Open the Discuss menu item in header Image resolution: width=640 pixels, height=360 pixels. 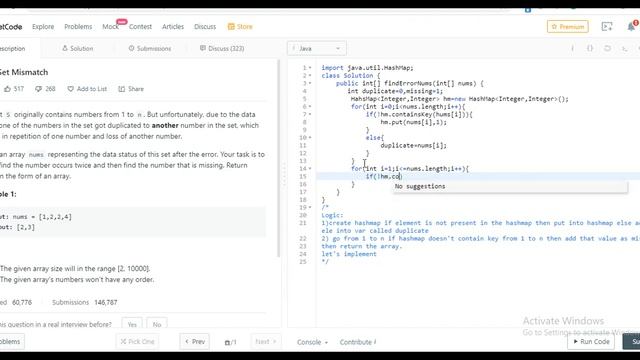[x=205, y=27]
